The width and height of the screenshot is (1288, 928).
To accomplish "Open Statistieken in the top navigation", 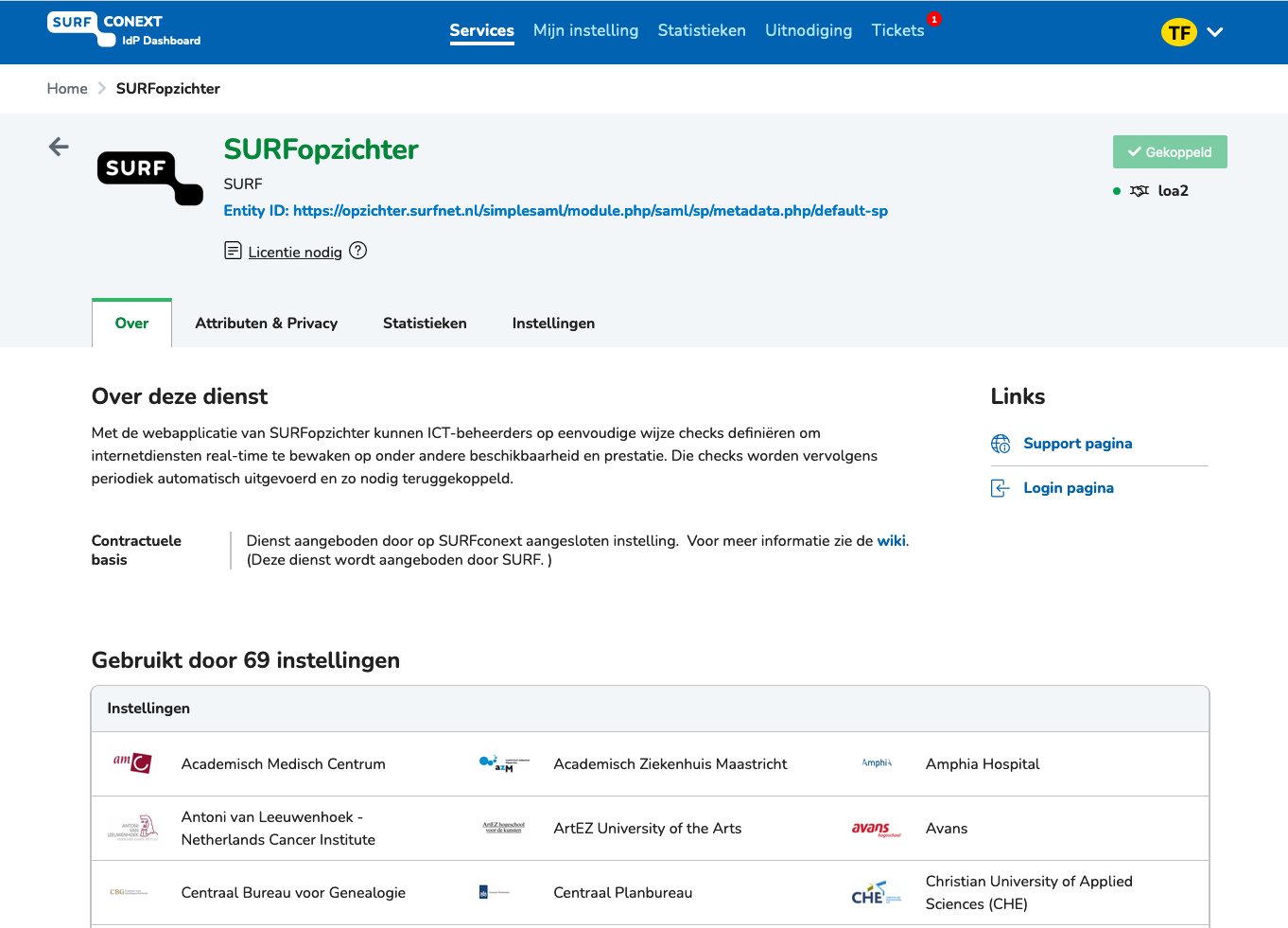I will click(x=702, y=30).
